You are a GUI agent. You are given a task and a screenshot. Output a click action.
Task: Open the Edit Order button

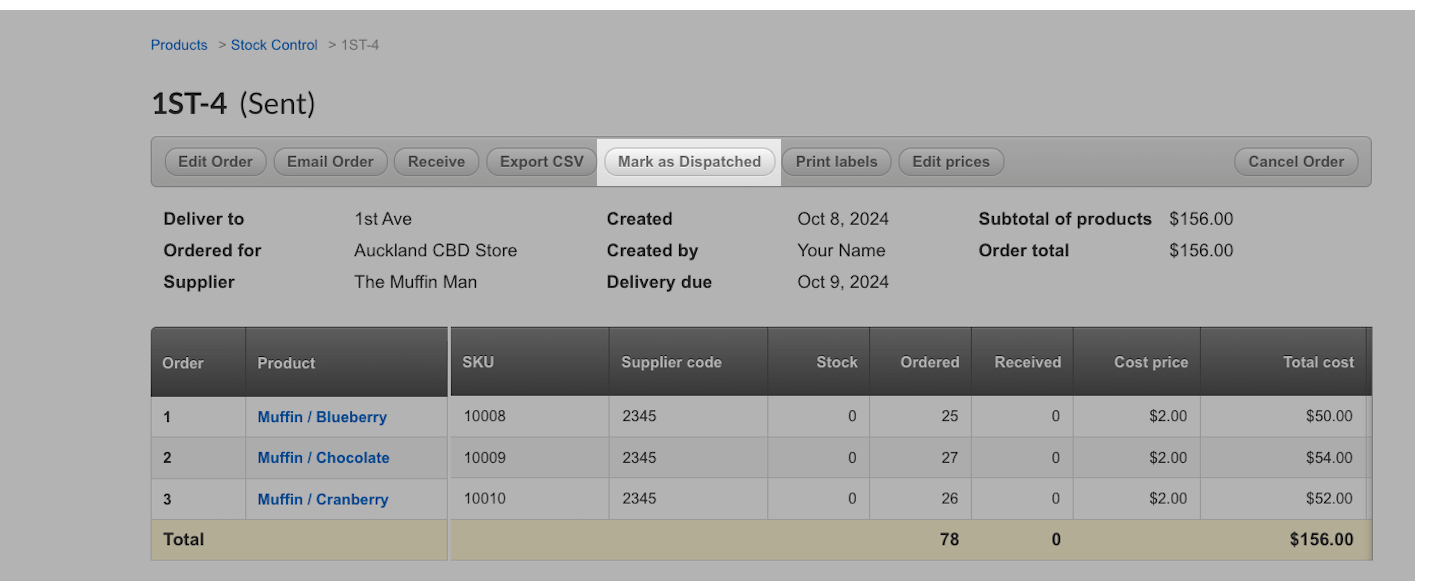point(215,162)
